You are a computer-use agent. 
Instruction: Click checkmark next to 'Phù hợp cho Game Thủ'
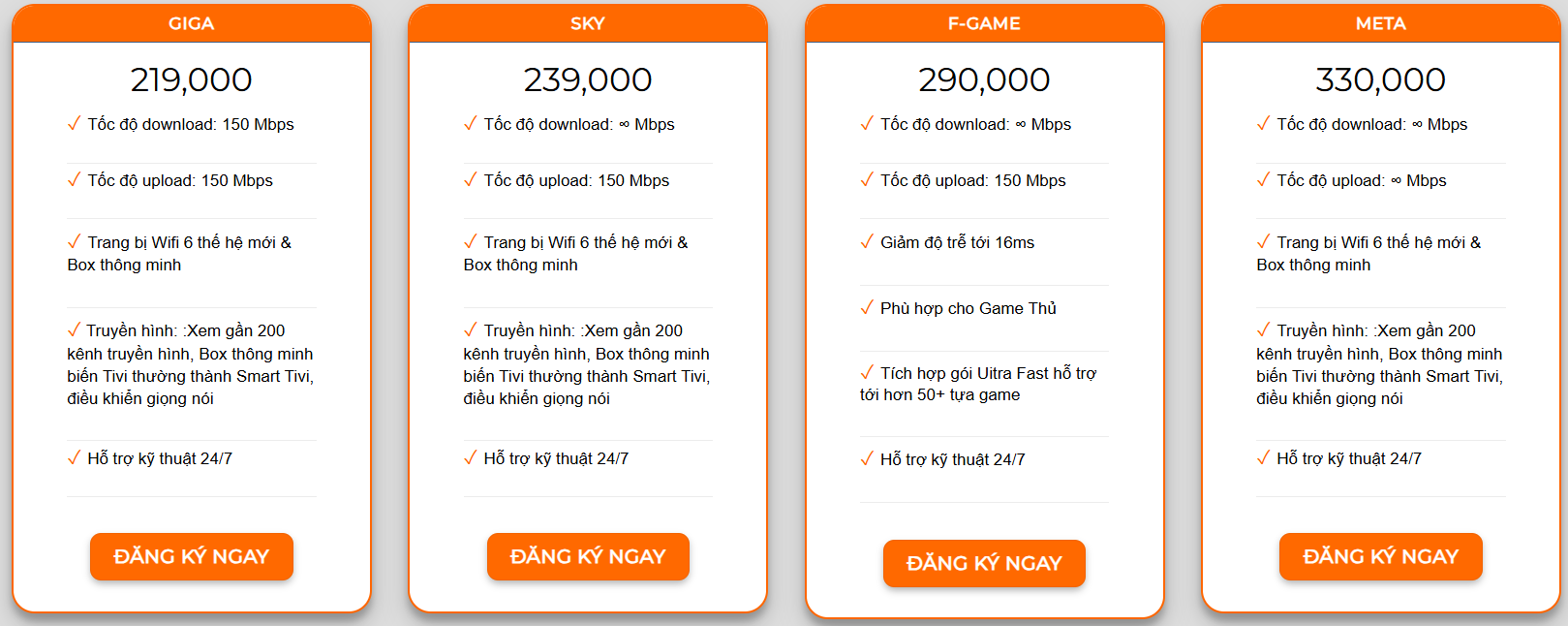(867, 307)
